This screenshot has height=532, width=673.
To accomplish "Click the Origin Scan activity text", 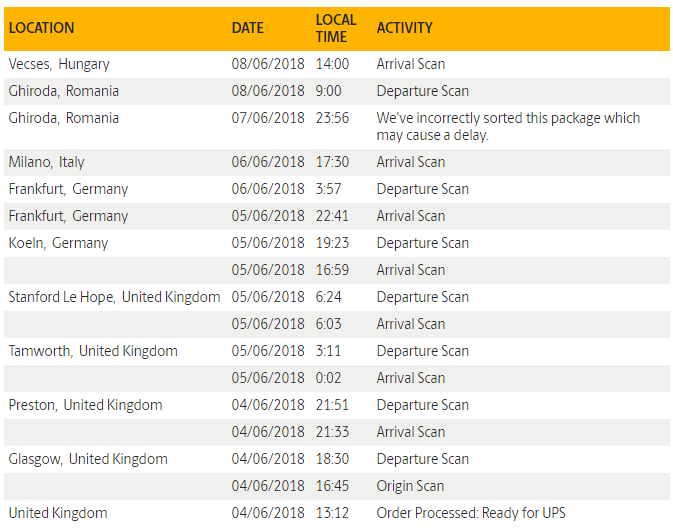I will [x=410, y=486].
